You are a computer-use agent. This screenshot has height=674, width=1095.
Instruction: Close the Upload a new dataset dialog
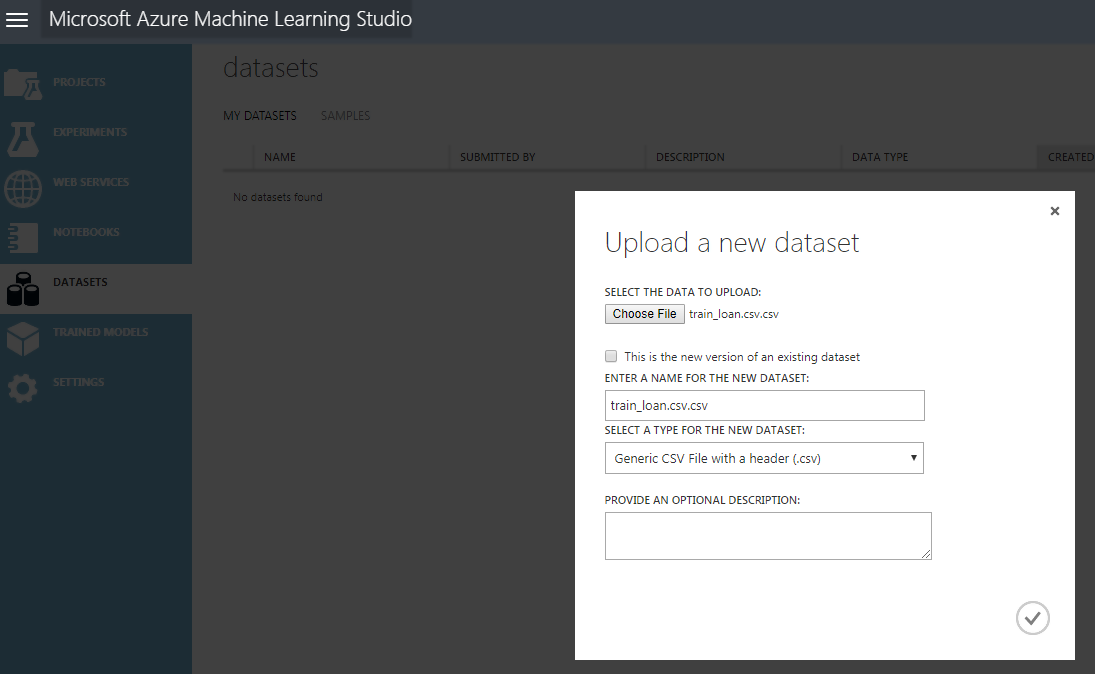click(x=1054, y=211)
